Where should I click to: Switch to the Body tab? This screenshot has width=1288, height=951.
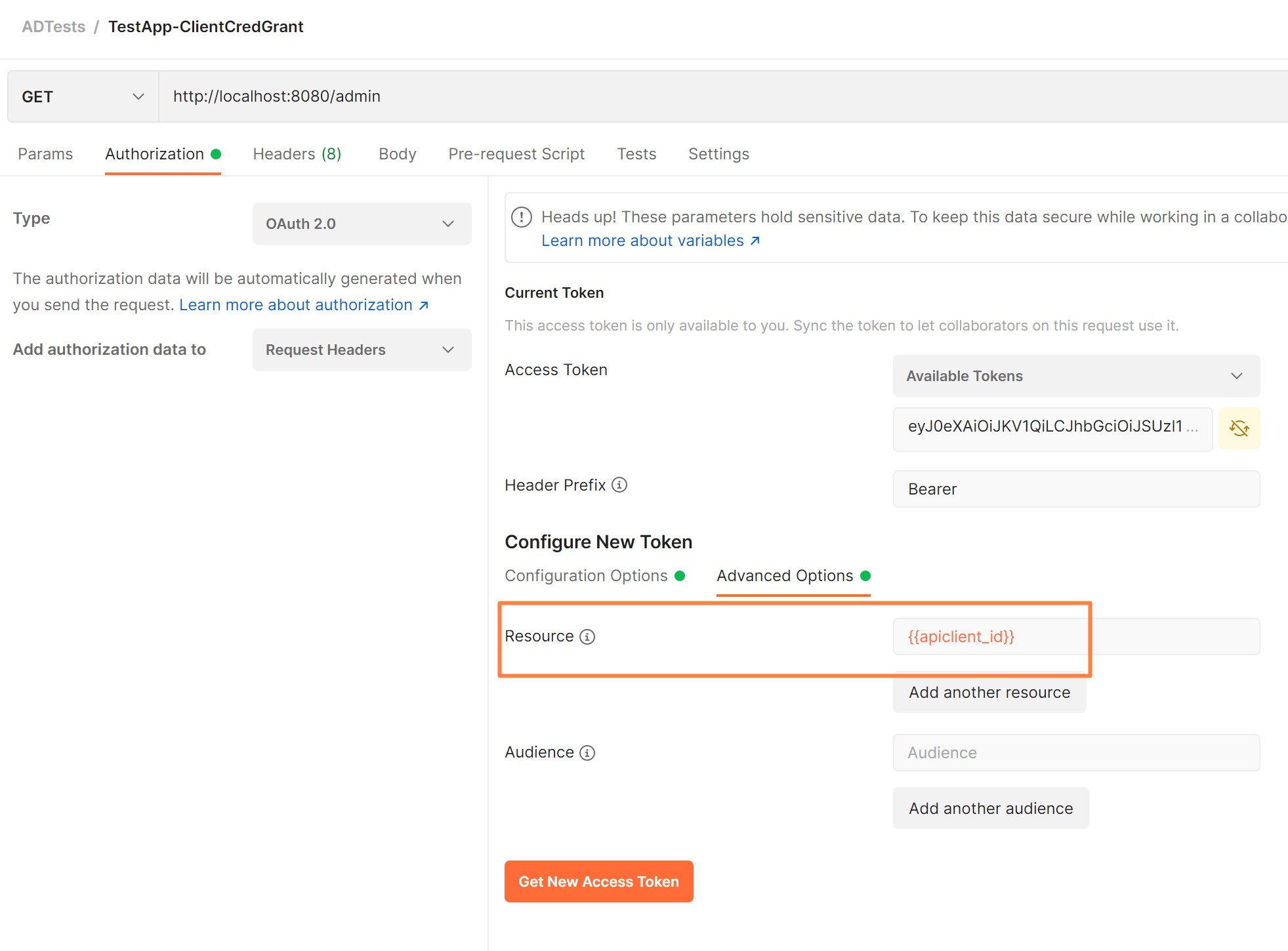pyautogui.click(x=398, y=153)
